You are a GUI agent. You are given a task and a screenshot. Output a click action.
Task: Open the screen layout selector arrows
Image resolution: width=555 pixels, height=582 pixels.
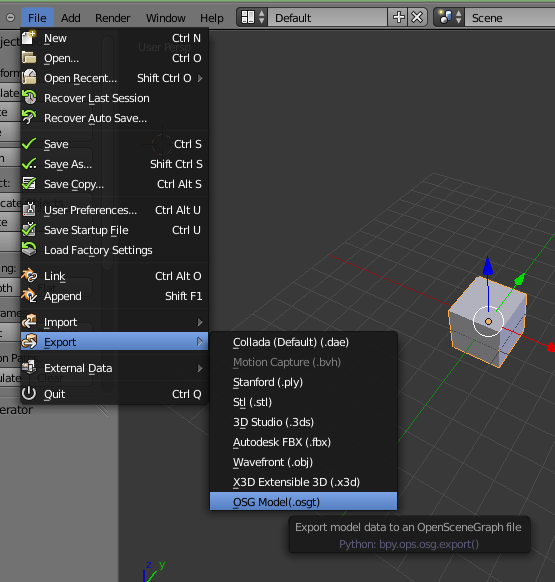point(262,17)
